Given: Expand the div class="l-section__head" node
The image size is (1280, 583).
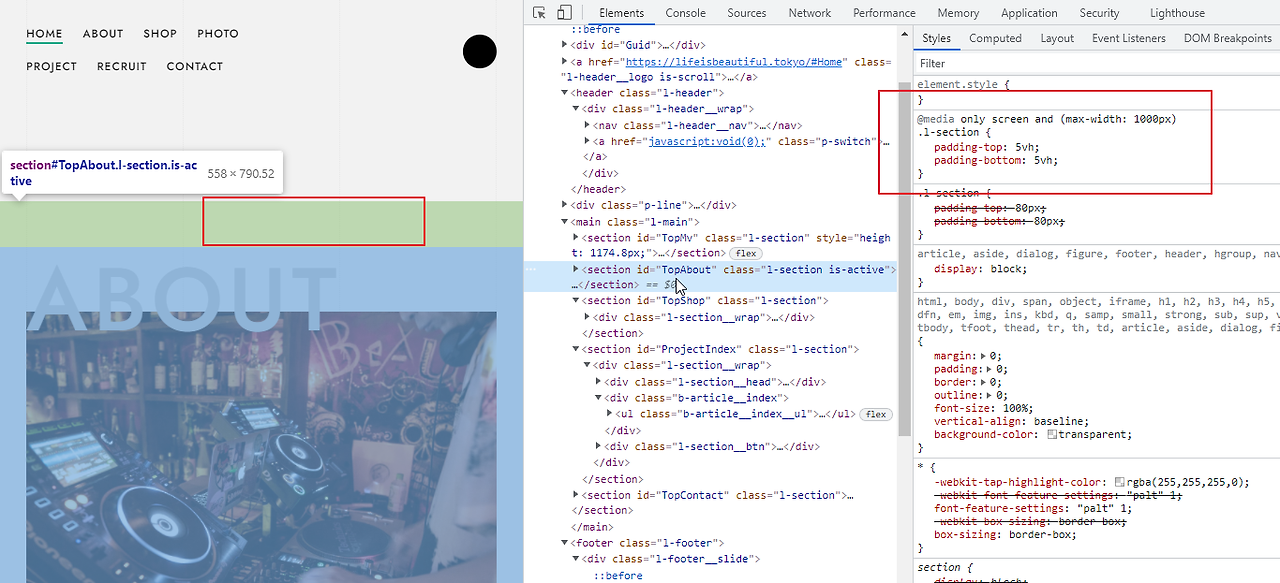Looking at the screenshot, I should (x=599, y=382).
